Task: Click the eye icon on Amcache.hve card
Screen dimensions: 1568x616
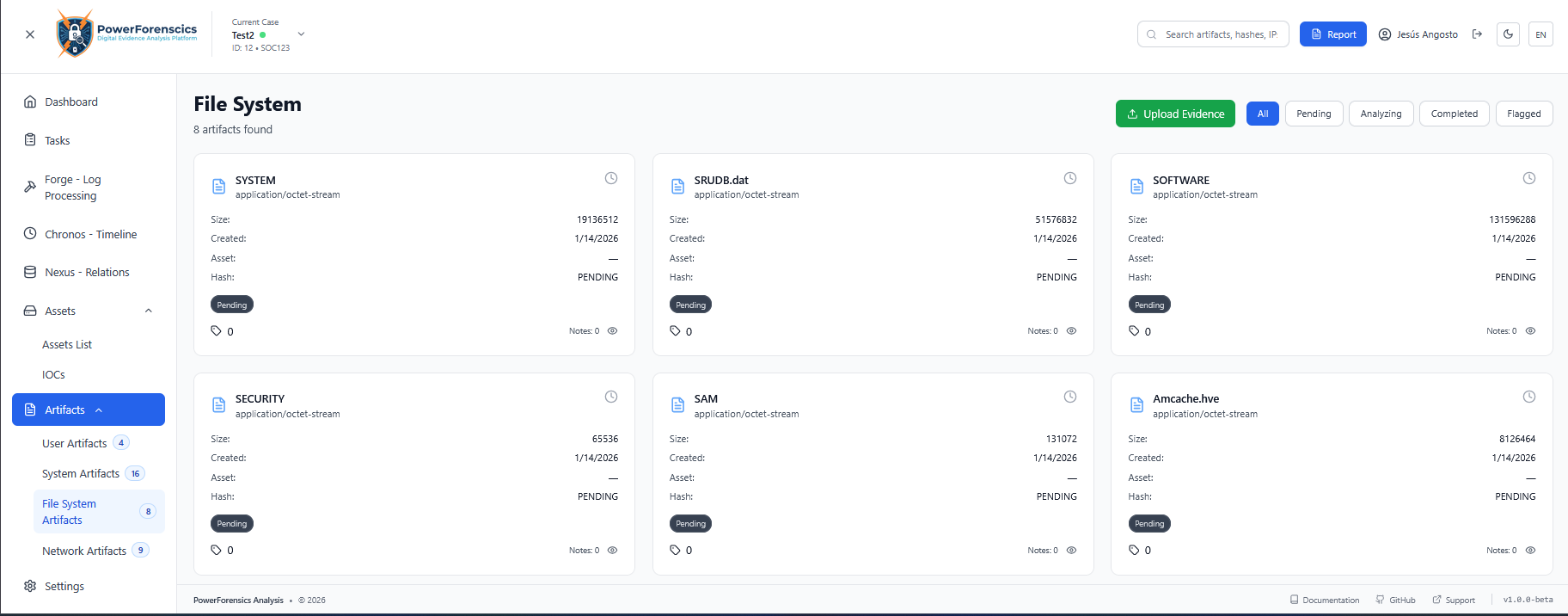Action: coord(1530,550)
